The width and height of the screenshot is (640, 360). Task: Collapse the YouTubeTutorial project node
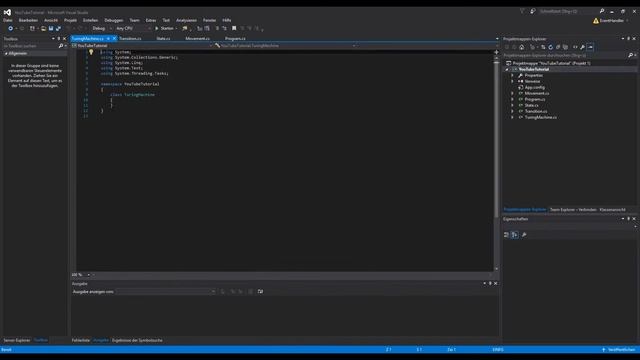507,69
